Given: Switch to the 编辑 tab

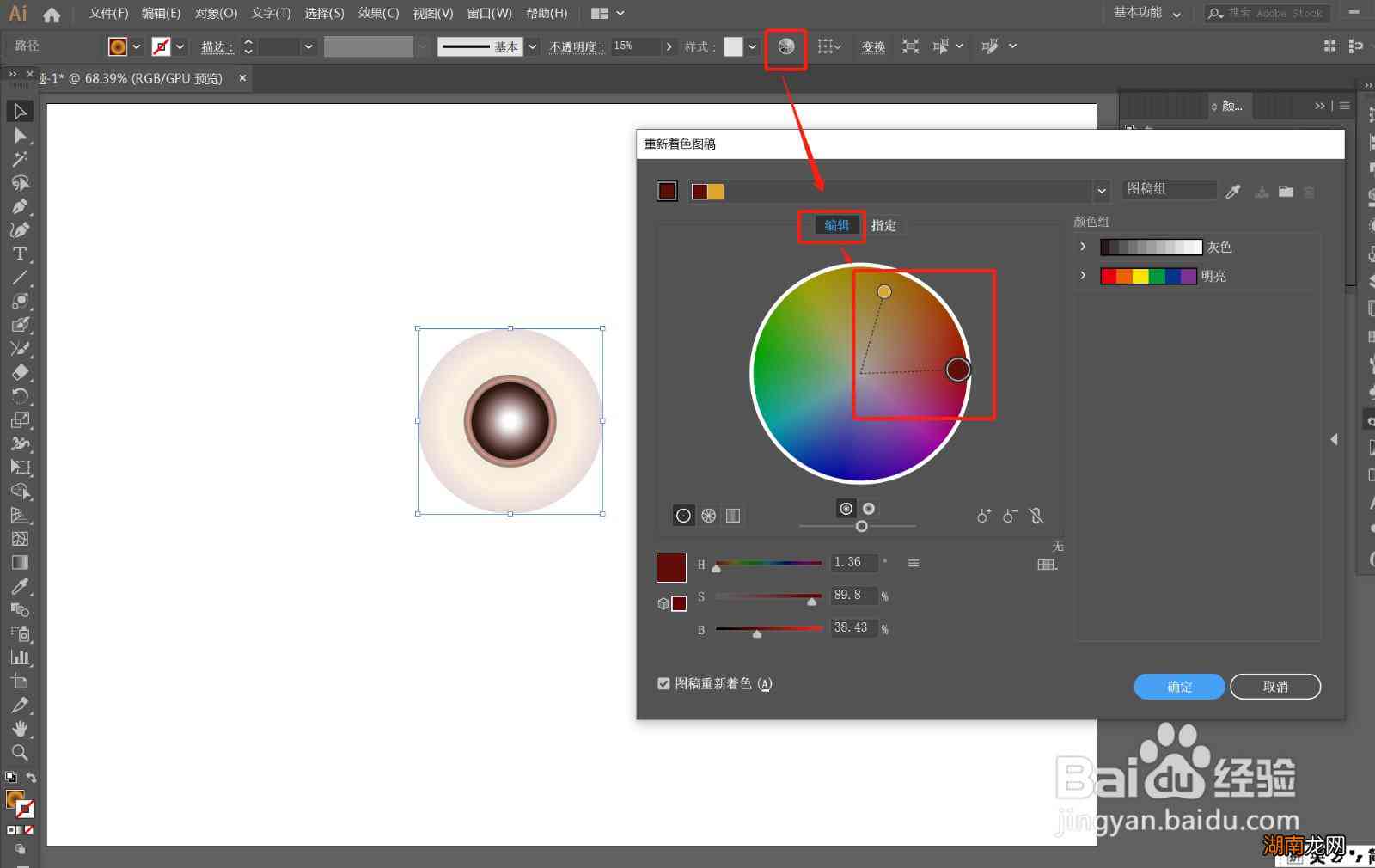Looking at the screenshot, I should pos(836,225).
